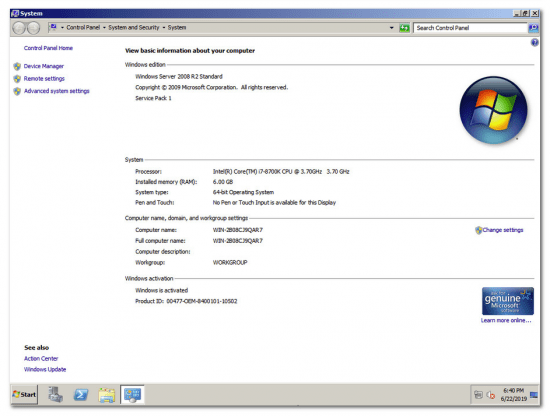Click the genuine Microsoft software badge
Image resolution: width=550 pixels, height=416 pixels.
(508, 301)
